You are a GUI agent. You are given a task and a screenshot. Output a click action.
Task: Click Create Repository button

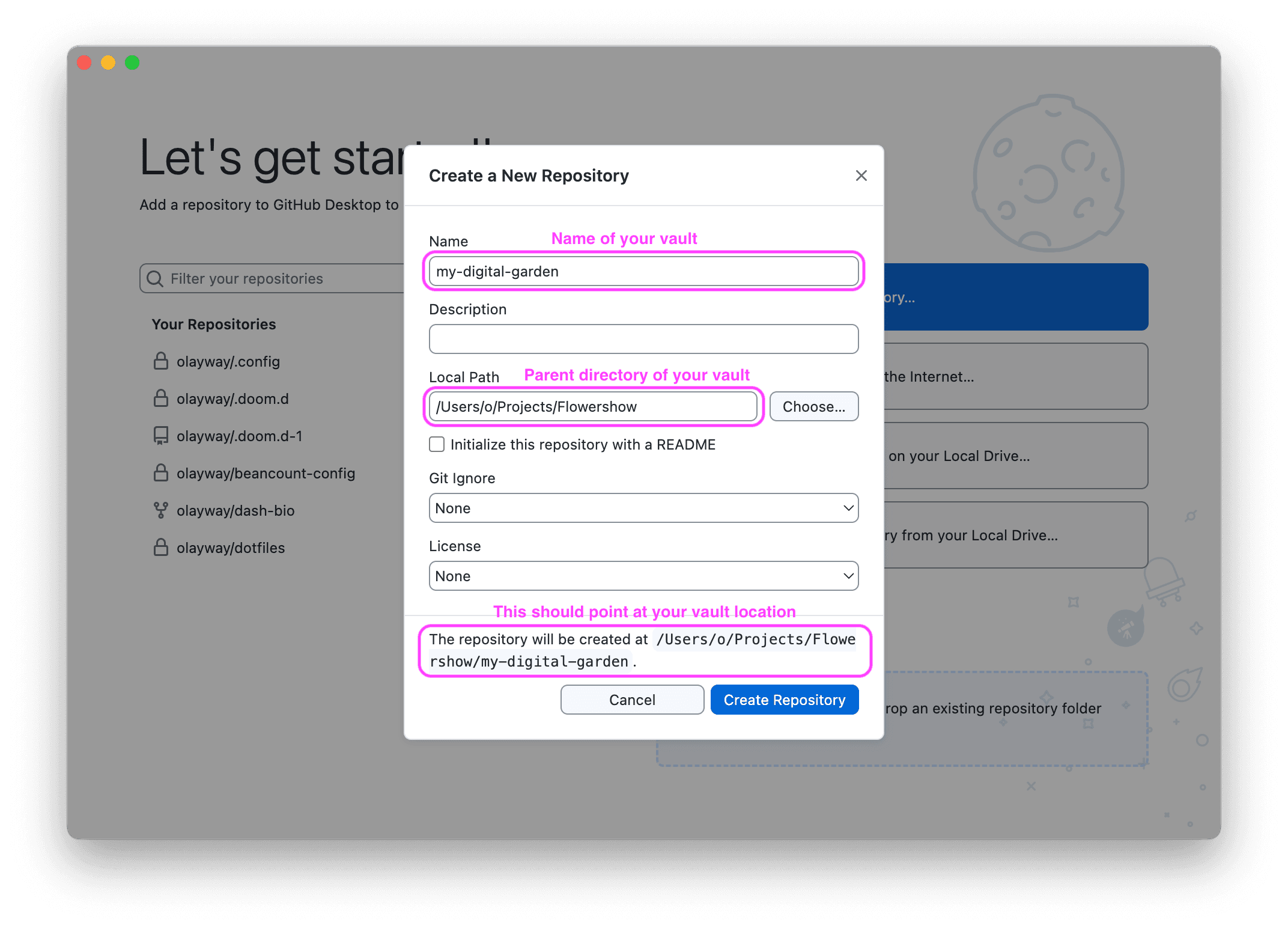pyautogui.click(x=785, y=700)
